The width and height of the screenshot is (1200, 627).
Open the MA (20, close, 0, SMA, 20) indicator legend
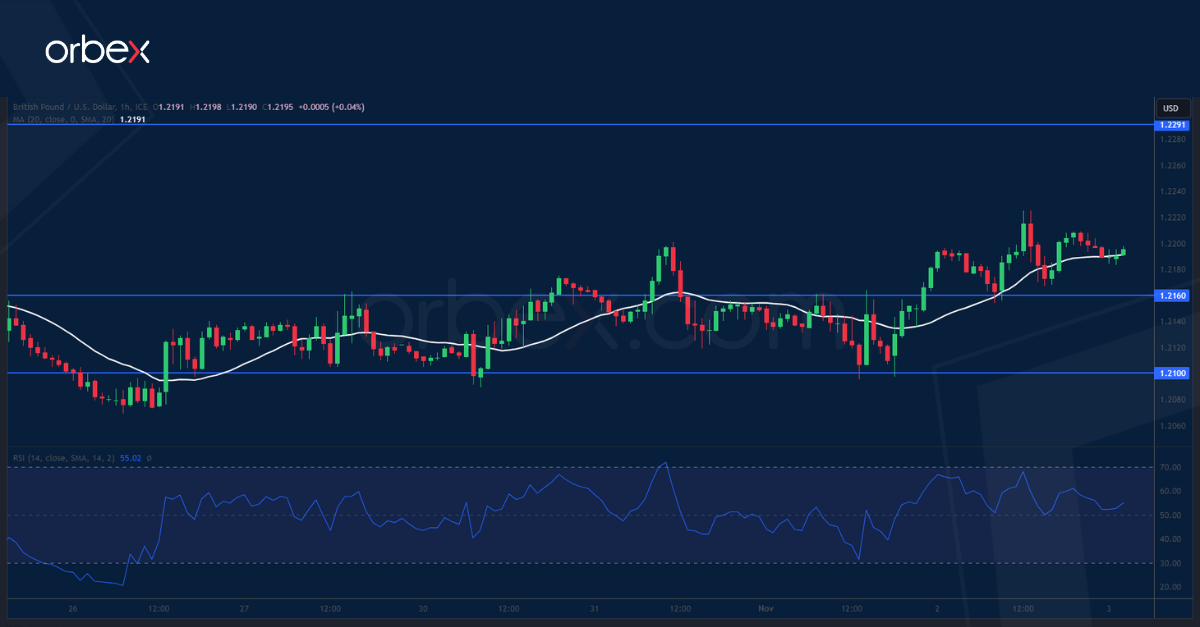click(x=60, y=119)
